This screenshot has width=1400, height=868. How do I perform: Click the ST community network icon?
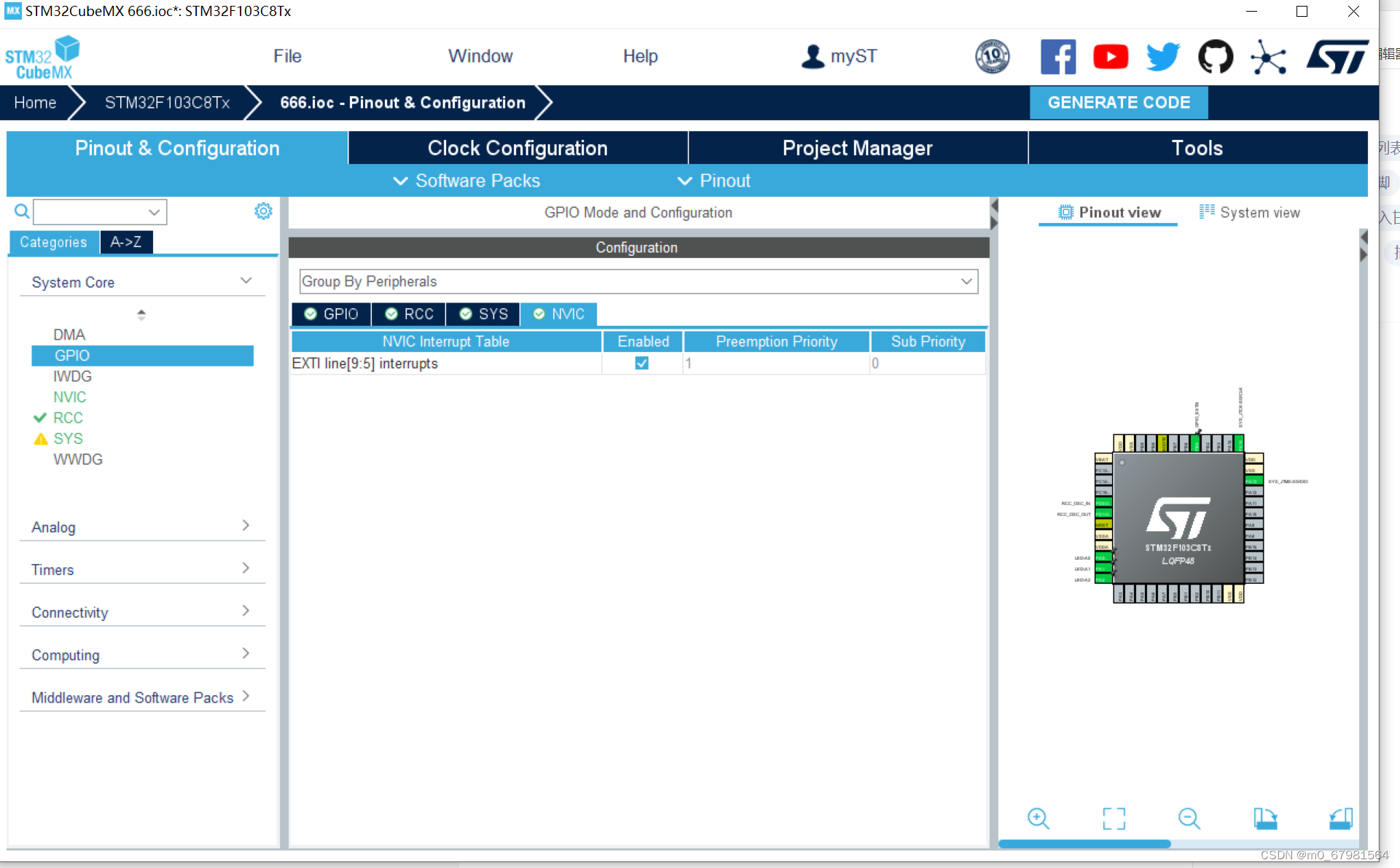(1268, 57)
